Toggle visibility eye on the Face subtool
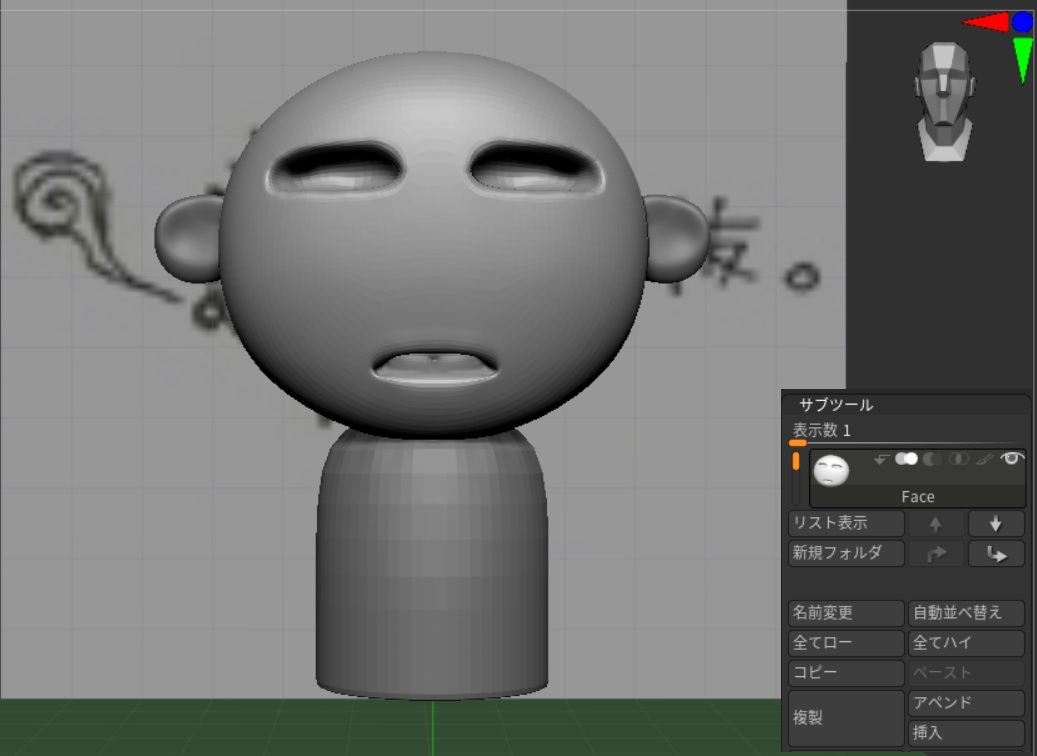1037x756 pixels. click(x=1012, y=459)
